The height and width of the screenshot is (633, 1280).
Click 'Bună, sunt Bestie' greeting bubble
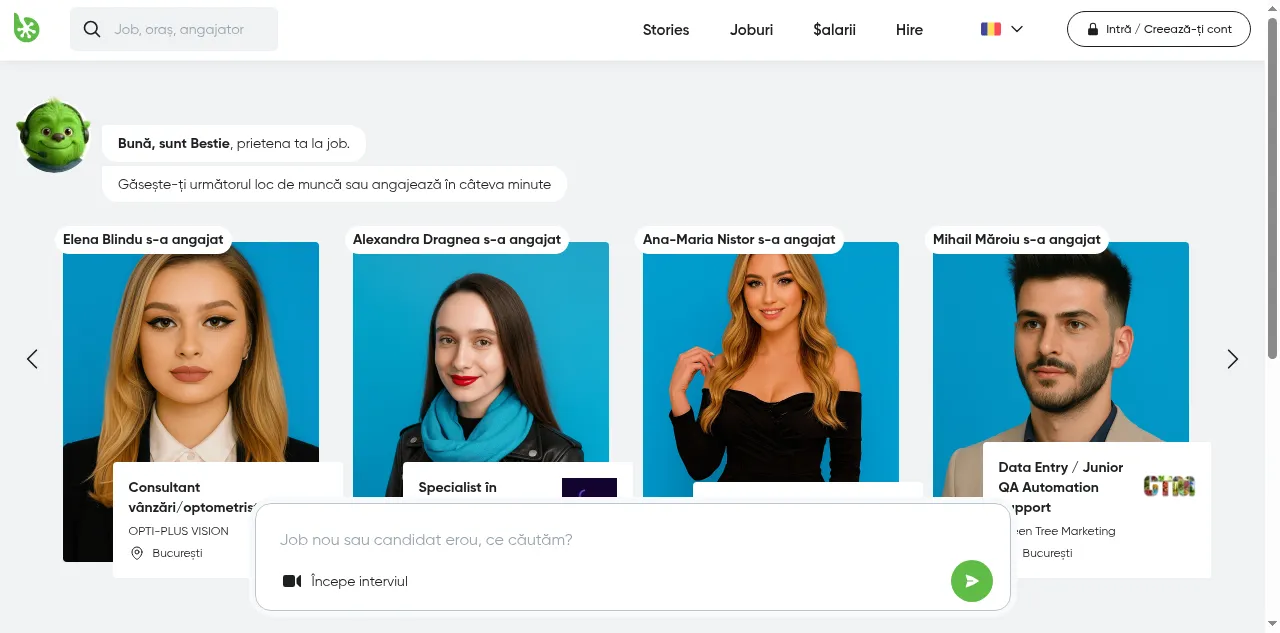pos(234,143)
